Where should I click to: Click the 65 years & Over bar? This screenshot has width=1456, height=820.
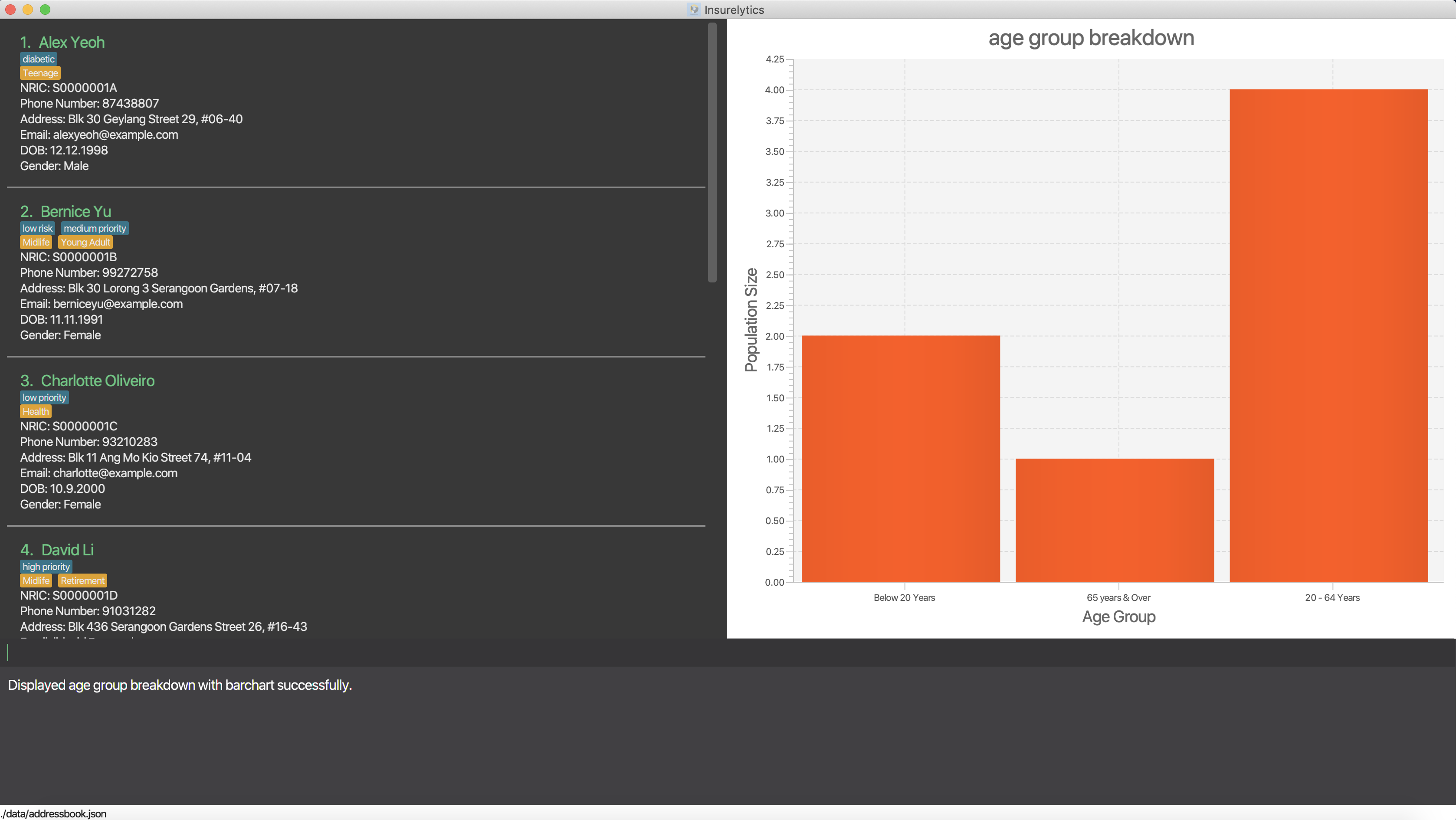point(1115,520)
